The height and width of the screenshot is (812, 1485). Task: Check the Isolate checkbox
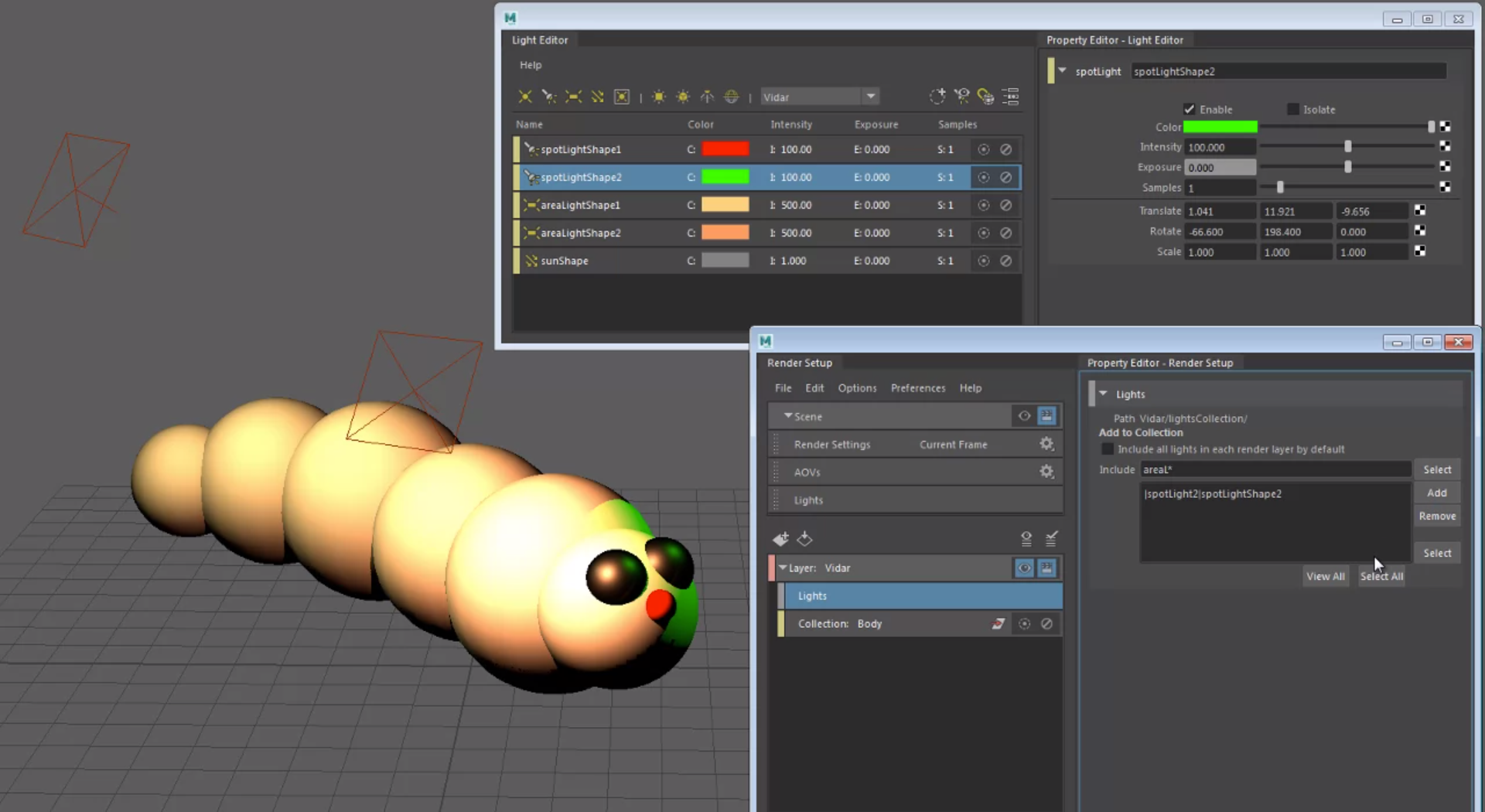[1292, 109]
